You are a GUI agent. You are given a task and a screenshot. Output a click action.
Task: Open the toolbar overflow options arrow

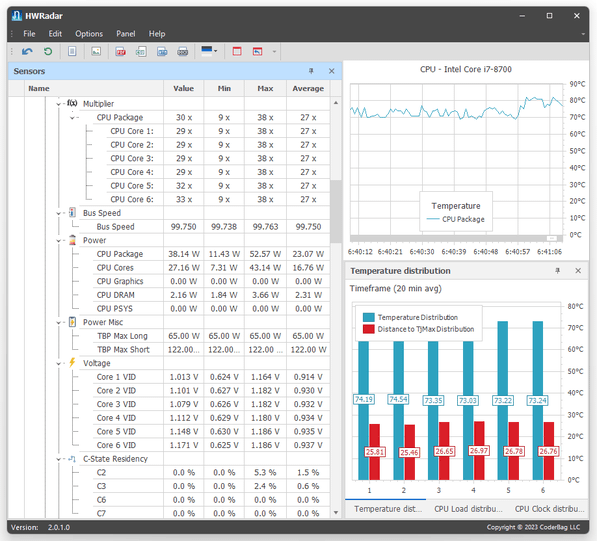pos(274,52)
